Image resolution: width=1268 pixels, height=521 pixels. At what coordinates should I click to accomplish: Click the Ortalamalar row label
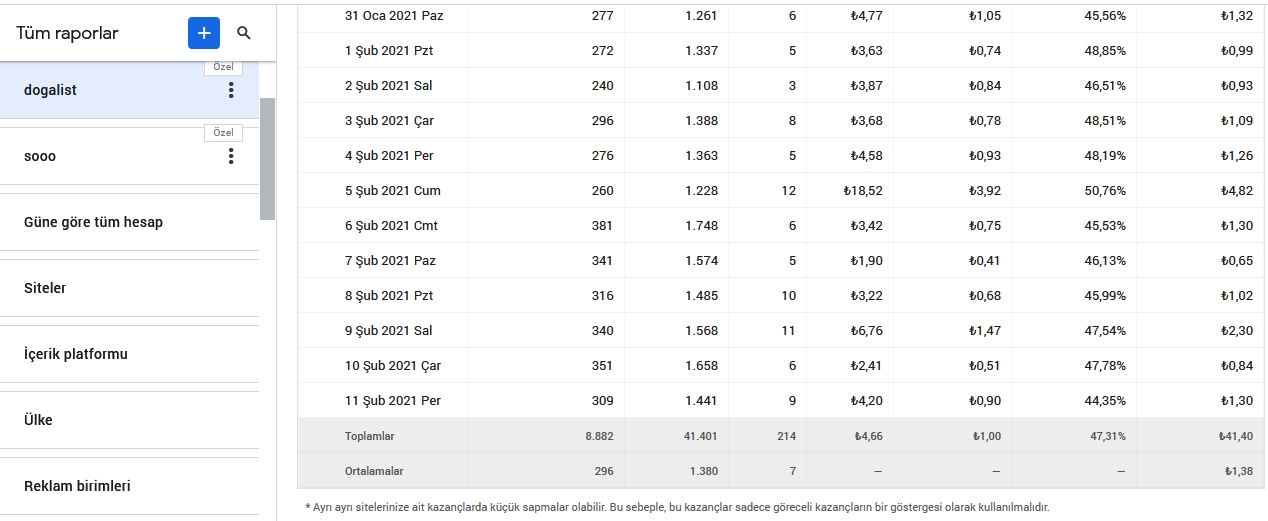pos(374,471)
